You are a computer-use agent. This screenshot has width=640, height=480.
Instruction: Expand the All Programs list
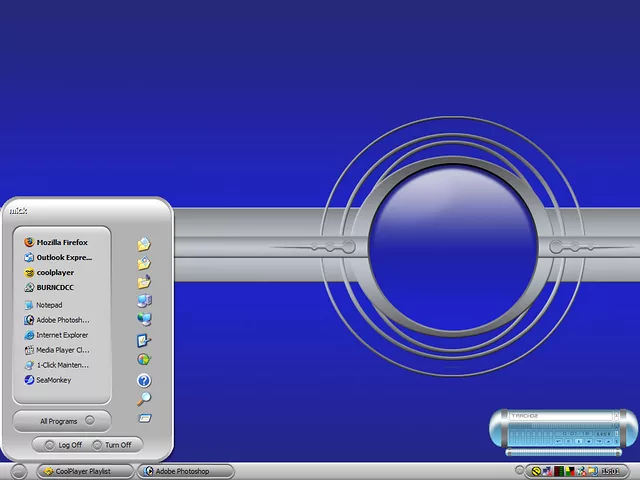click(62, 421)
